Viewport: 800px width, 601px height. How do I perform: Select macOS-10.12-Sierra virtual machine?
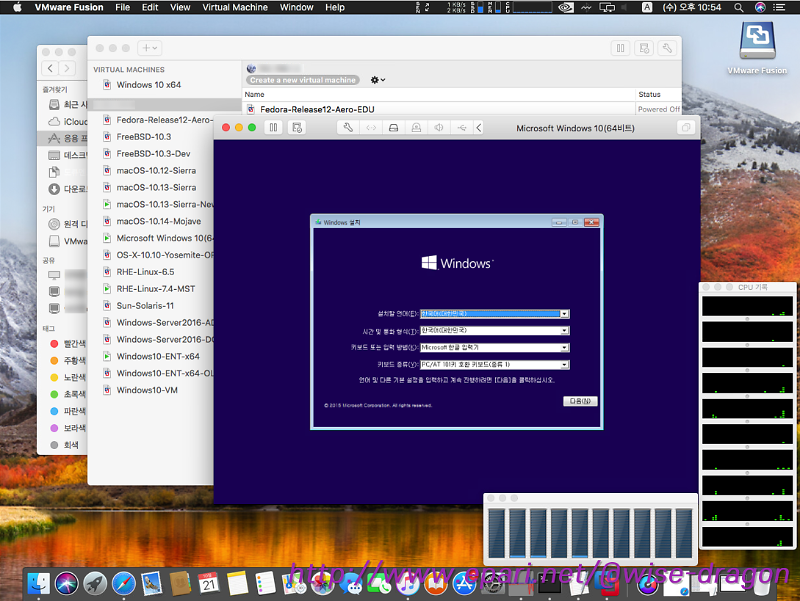pyautogui.click(x=156, y=170)
